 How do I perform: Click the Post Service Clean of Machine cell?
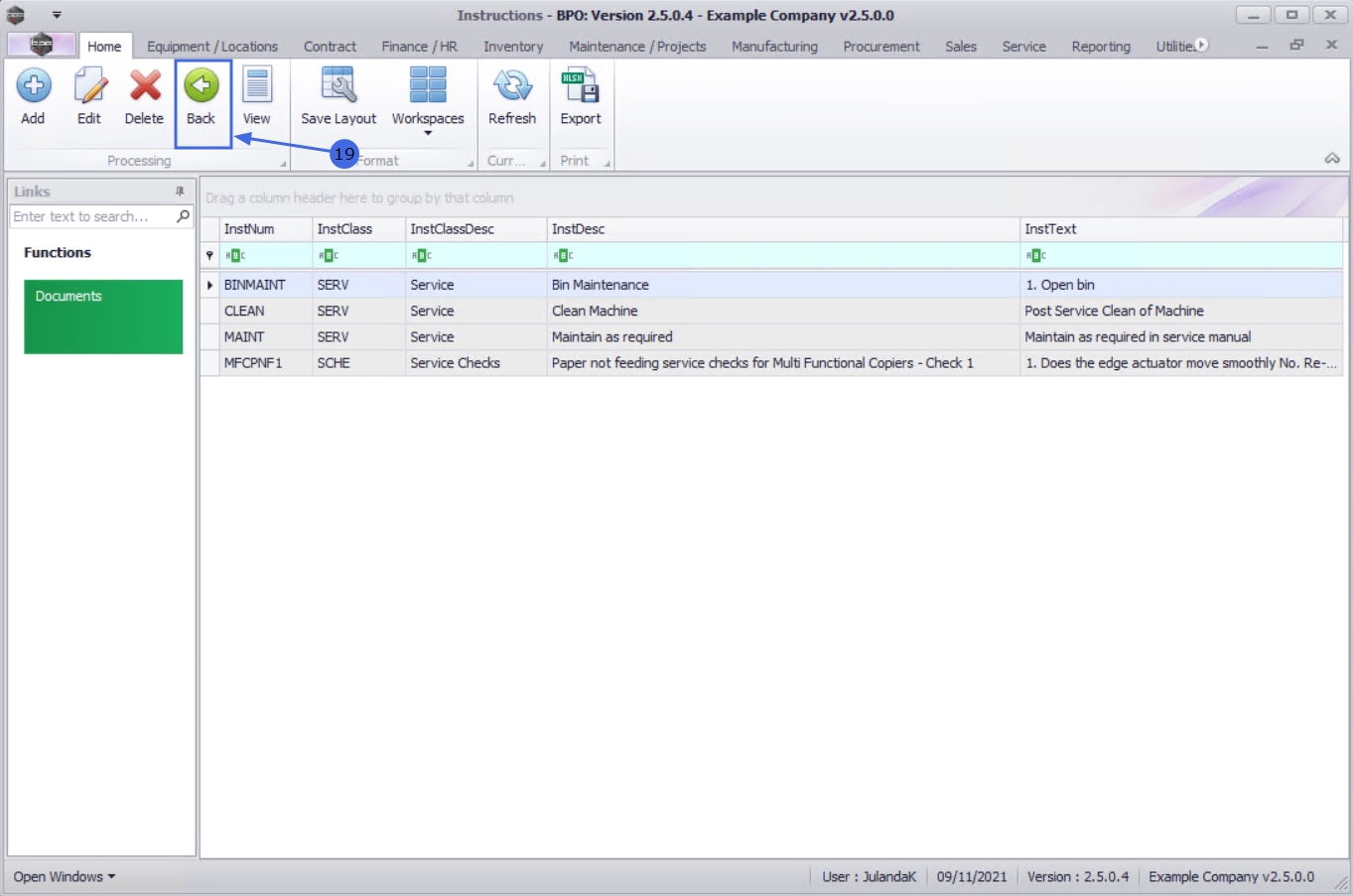coord(1181,311)
